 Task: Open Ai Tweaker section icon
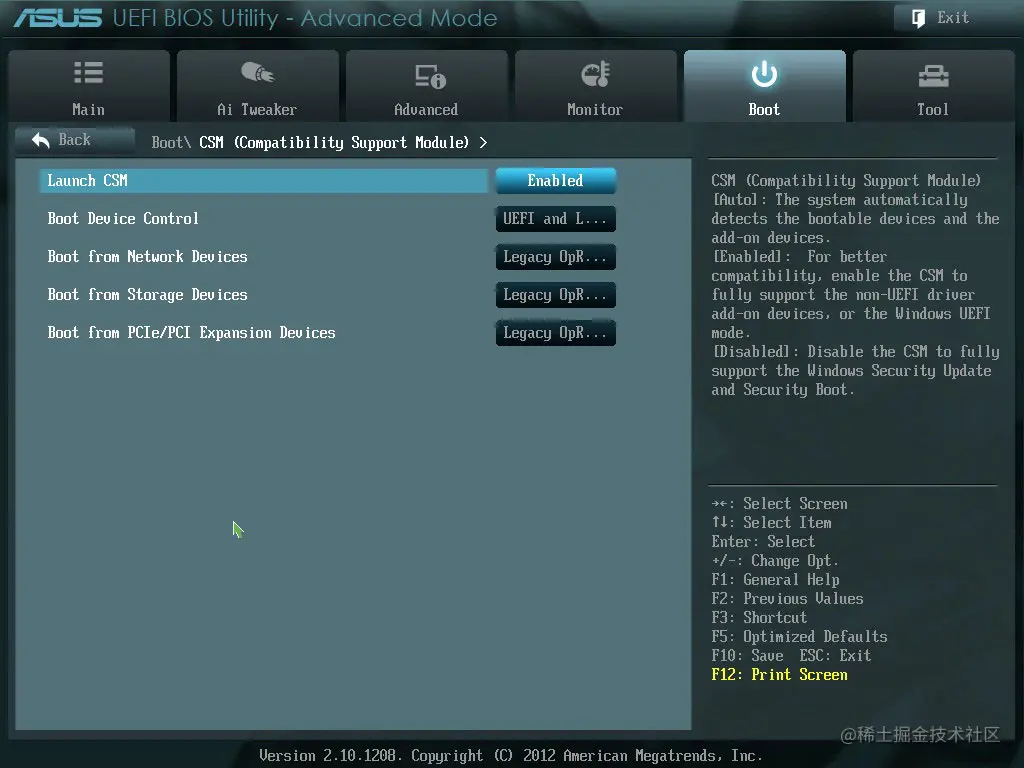(x=258, y=72)
